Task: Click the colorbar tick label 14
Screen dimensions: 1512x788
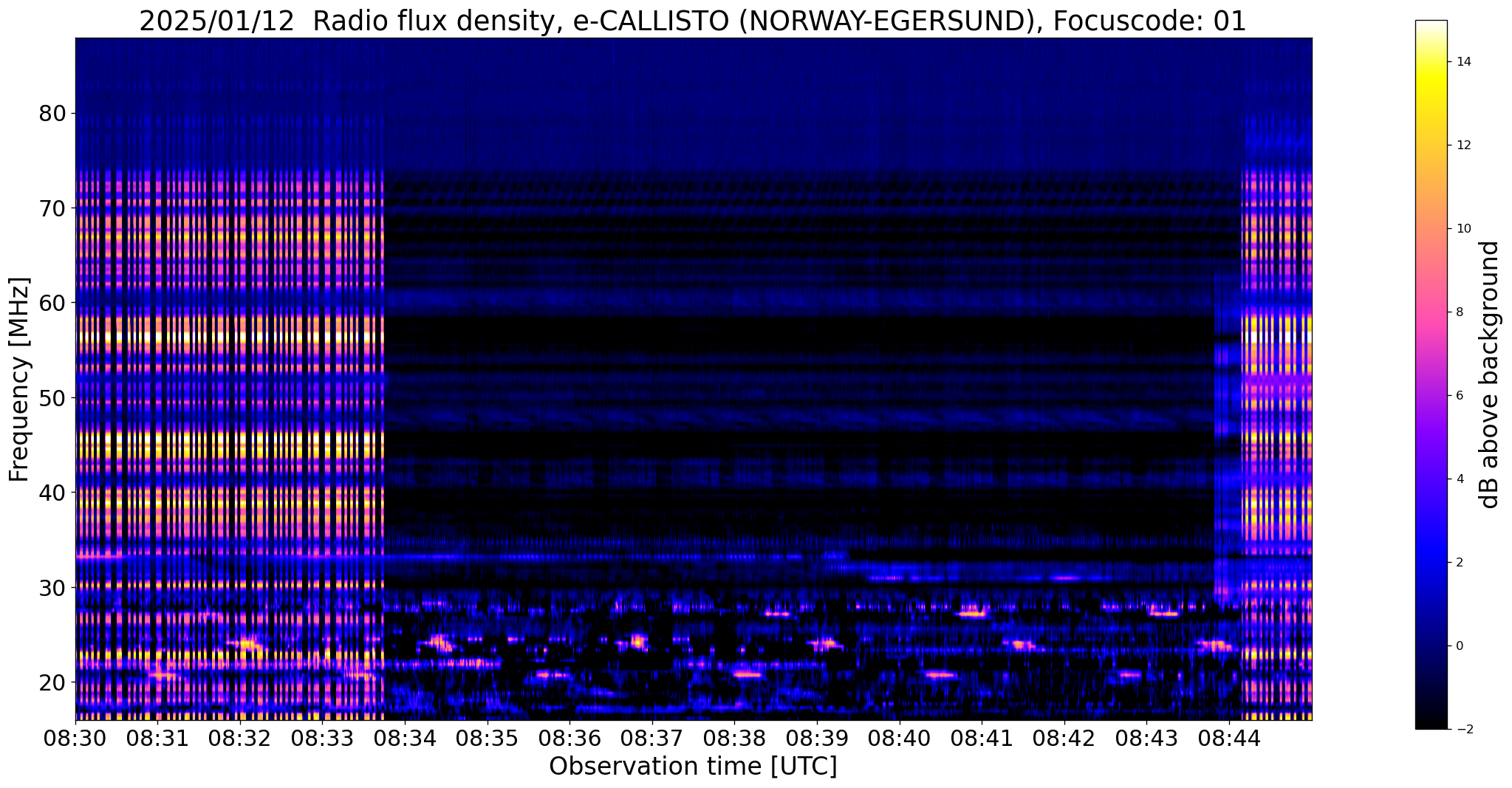Action: 1463,61
